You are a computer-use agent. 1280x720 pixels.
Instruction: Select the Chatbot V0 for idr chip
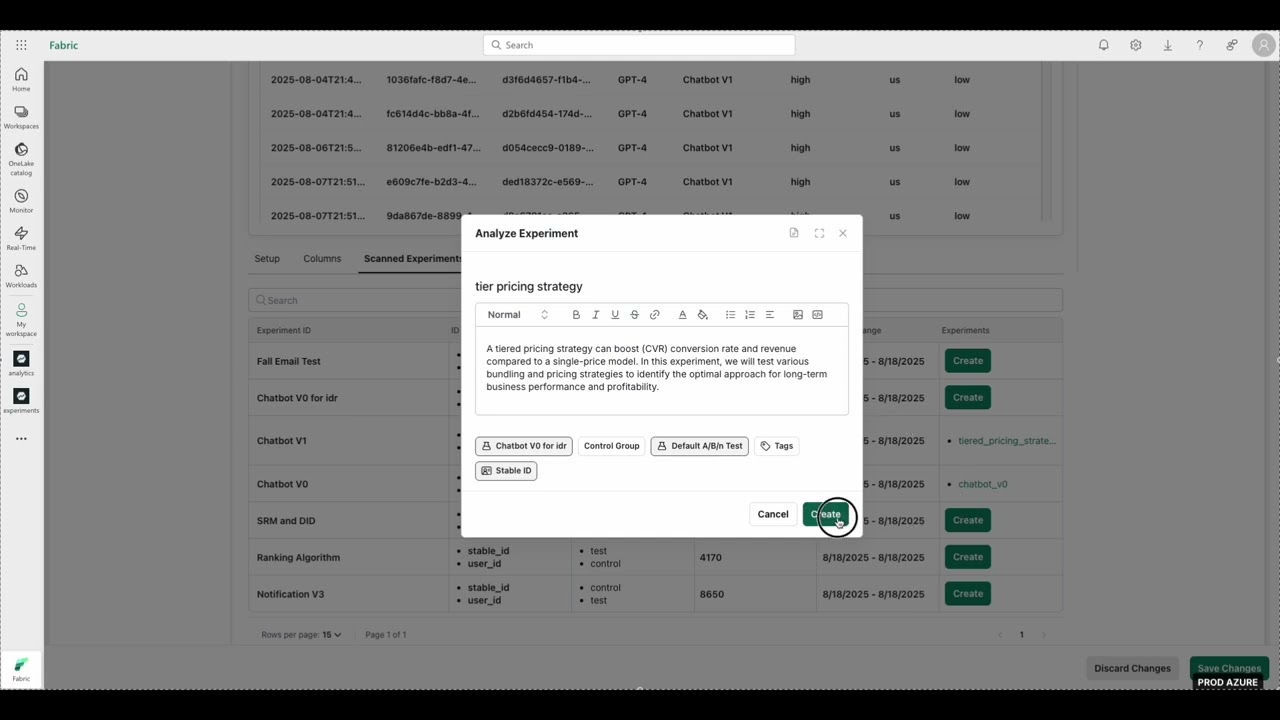coord(524,446)
